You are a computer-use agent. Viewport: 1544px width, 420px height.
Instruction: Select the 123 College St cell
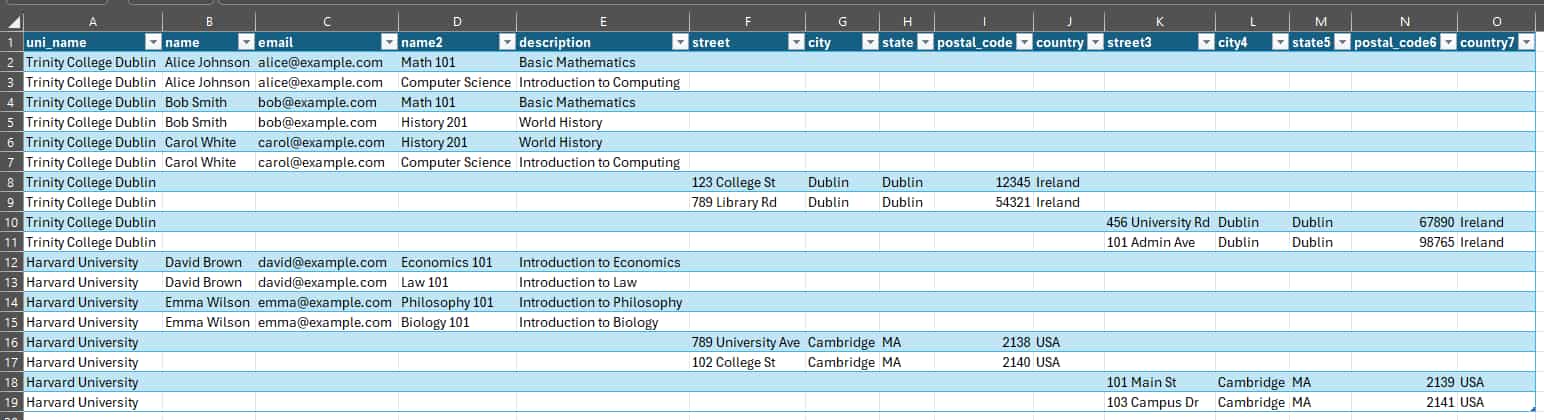coord(748,182)
